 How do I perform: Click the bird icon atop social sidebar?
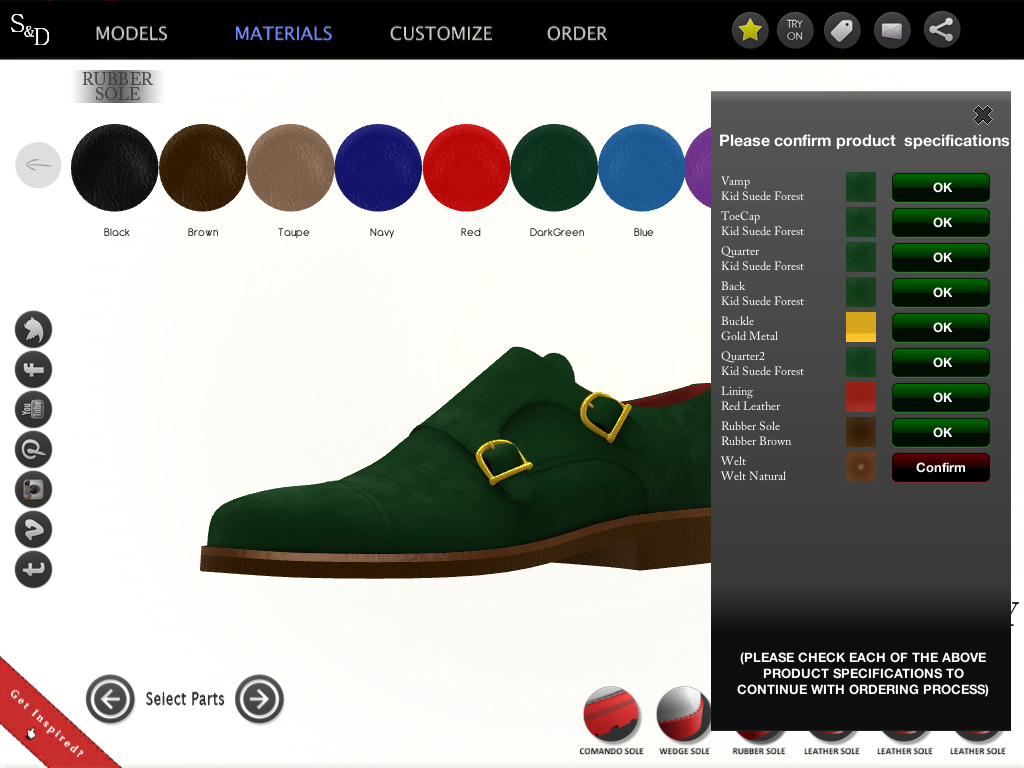[x=33, y=329]
